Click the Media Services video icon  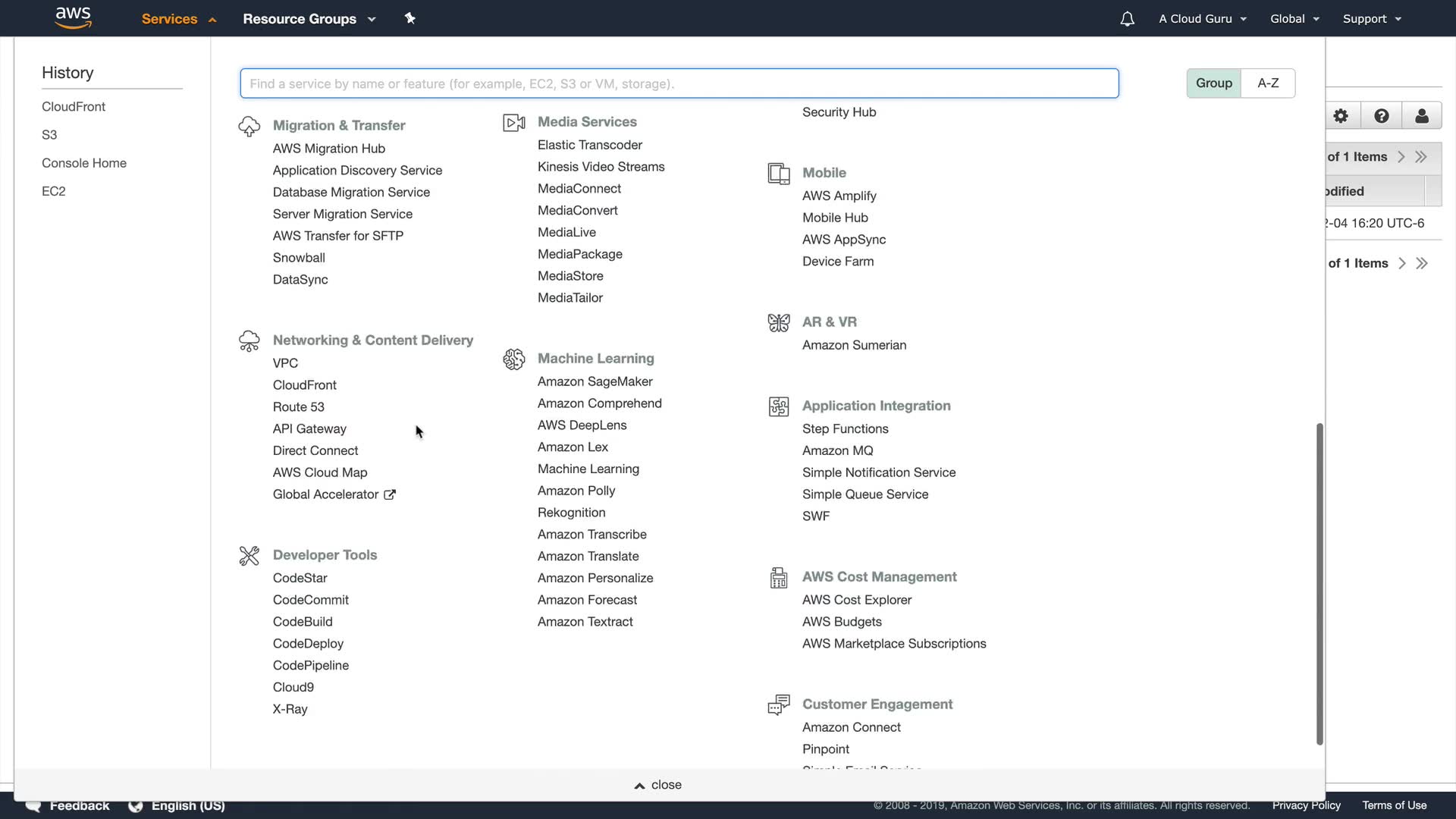tap(513, 122)
